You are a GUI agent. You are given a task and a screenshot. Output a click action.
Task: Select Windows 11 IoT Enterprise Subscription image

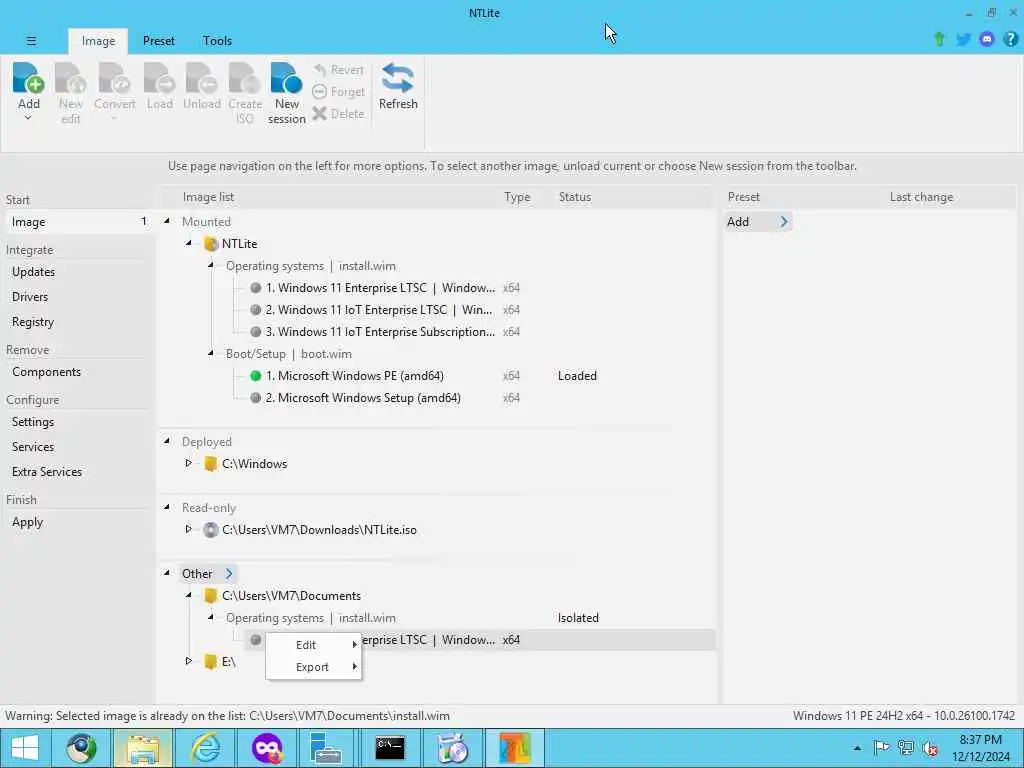(380, 332)
